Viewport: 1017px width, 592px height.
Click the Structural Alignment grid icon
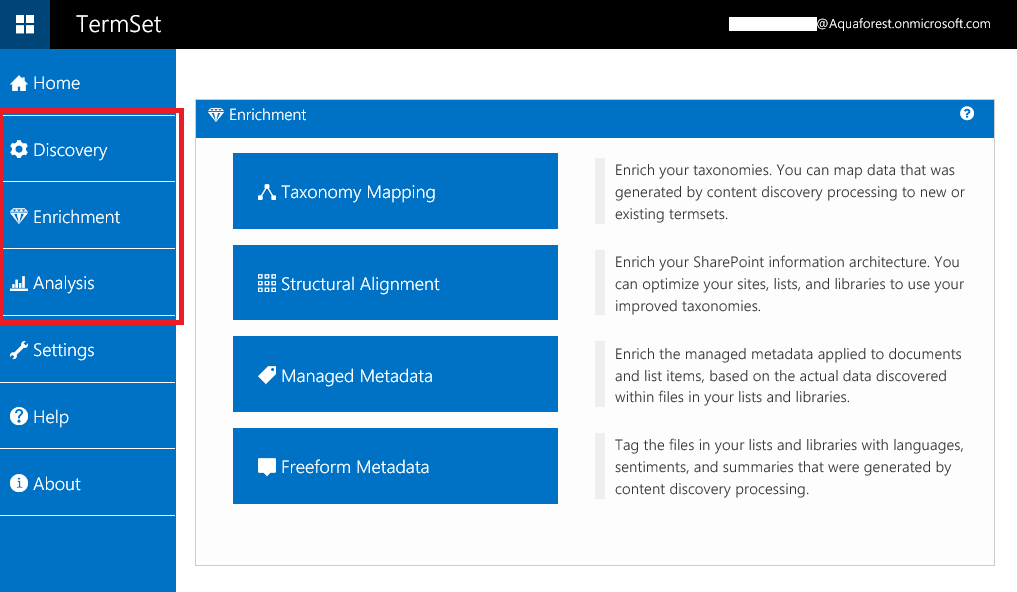pyautogui.click(x=266, y=284)
